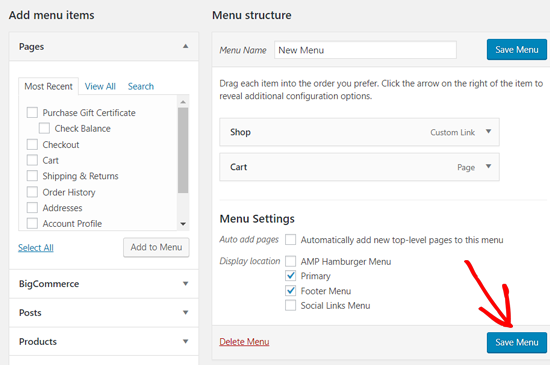Screen dimensions: 550x365
Task: Expand the Products section arrow
Action: tap(186, 341)
